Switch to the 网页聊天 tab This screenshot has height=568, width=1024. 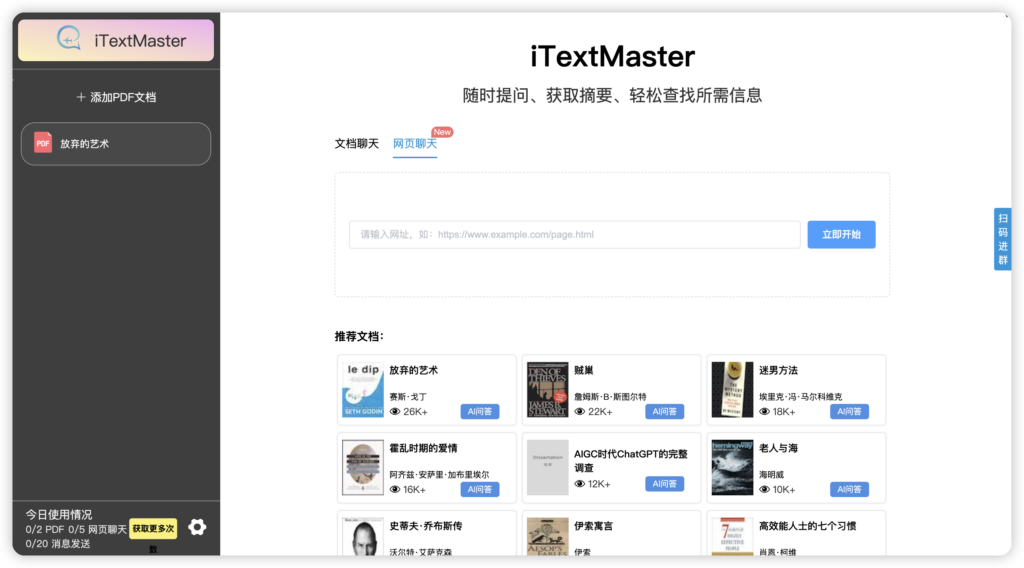point(415,144)
